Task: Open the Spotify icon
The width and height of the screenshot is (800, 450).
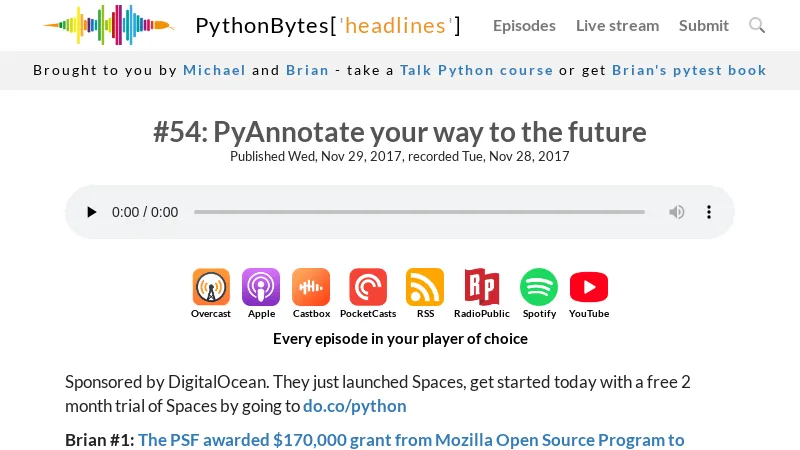Action: point(539,287)
